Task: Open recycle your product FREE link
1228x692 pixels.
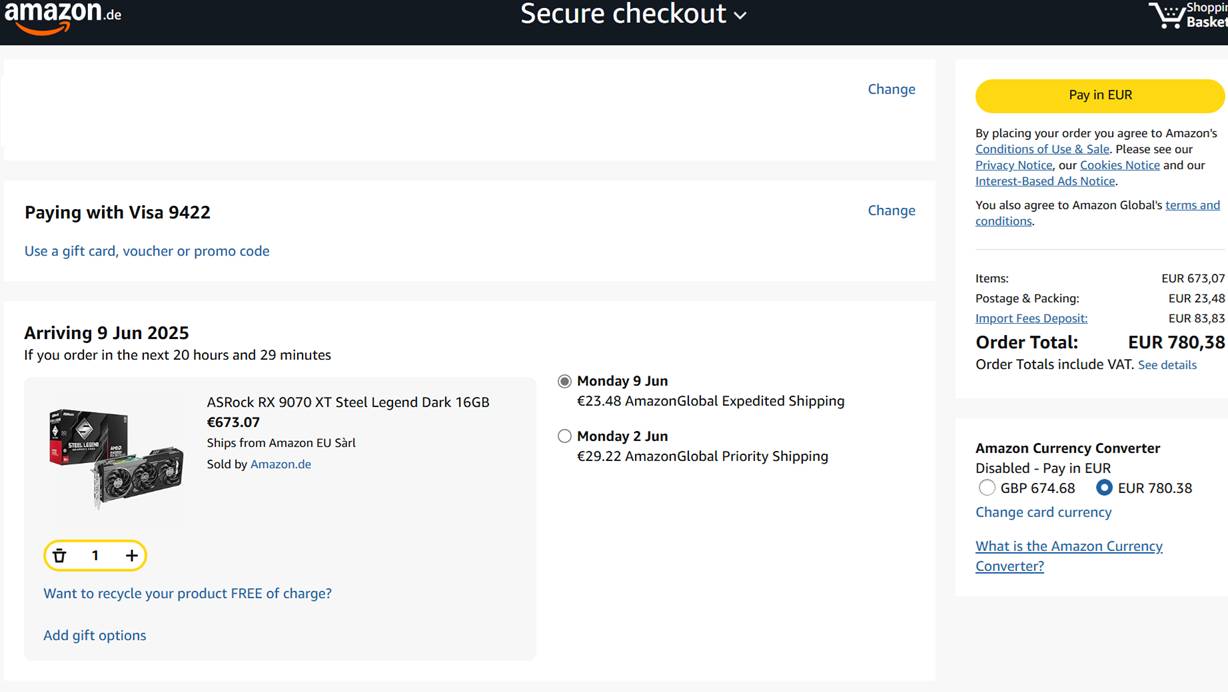Action: (x=187, y=593)
